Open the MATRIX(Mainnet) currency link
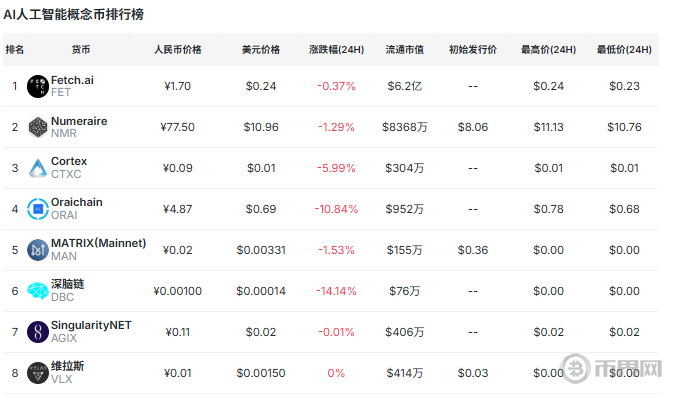This screenshot has width=673, height=396. [98, 243]
